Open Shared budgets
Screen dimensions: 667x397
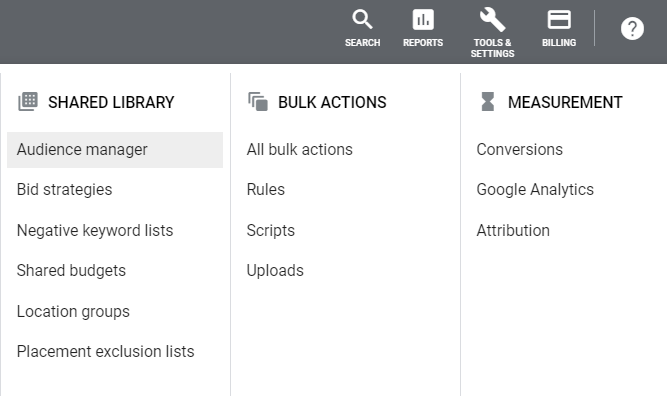click(71, 271)
